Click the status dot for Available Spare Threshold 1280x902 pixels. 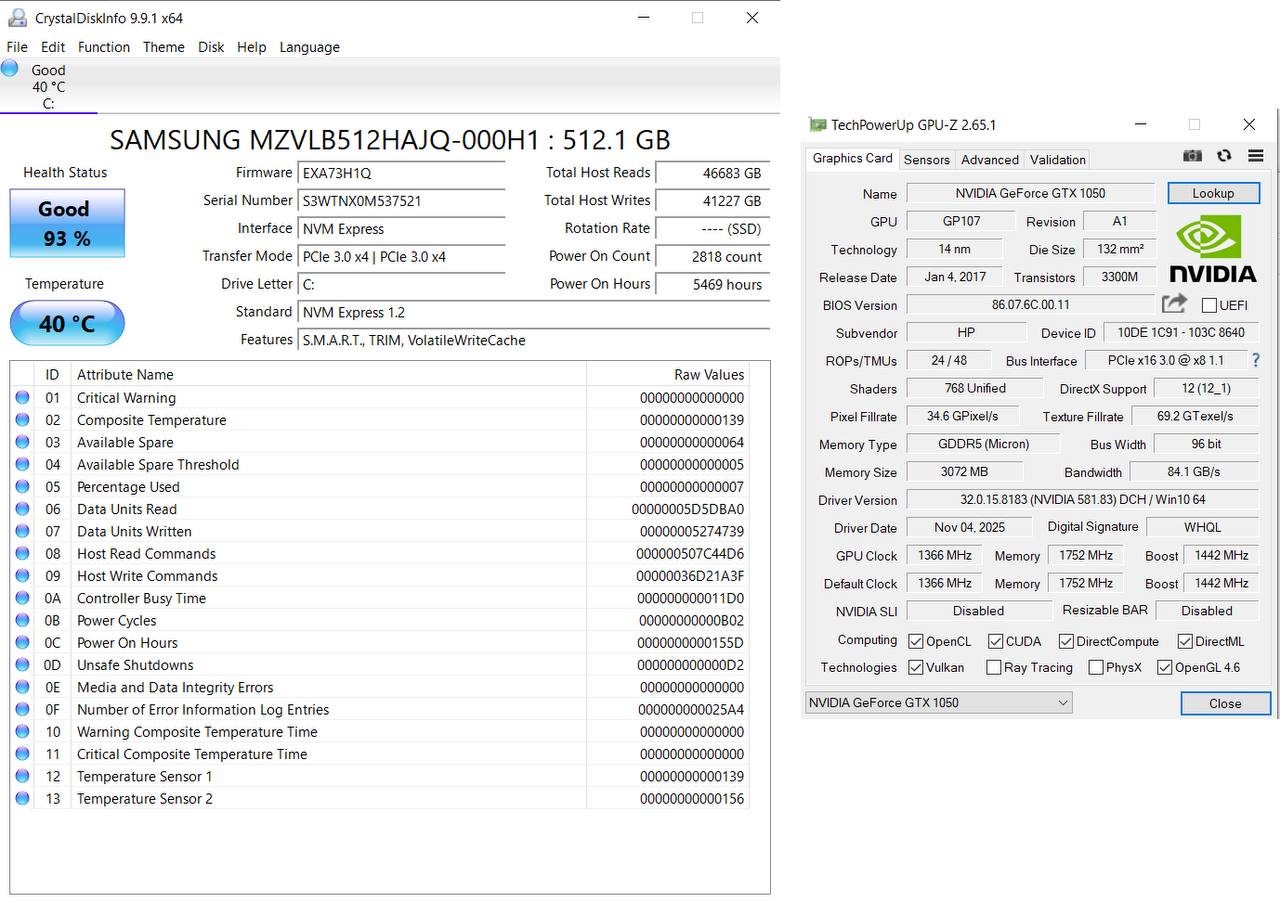22,465
